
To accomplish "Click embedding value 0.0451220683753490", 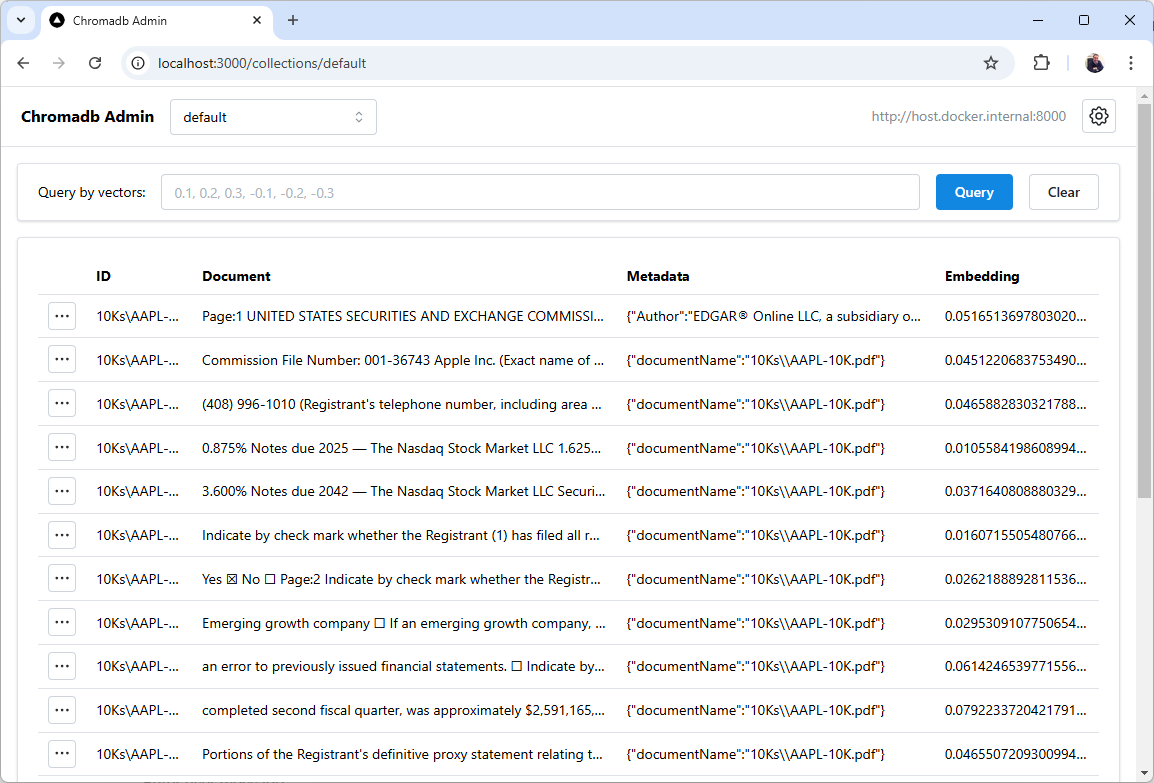I will point(1016,360).
